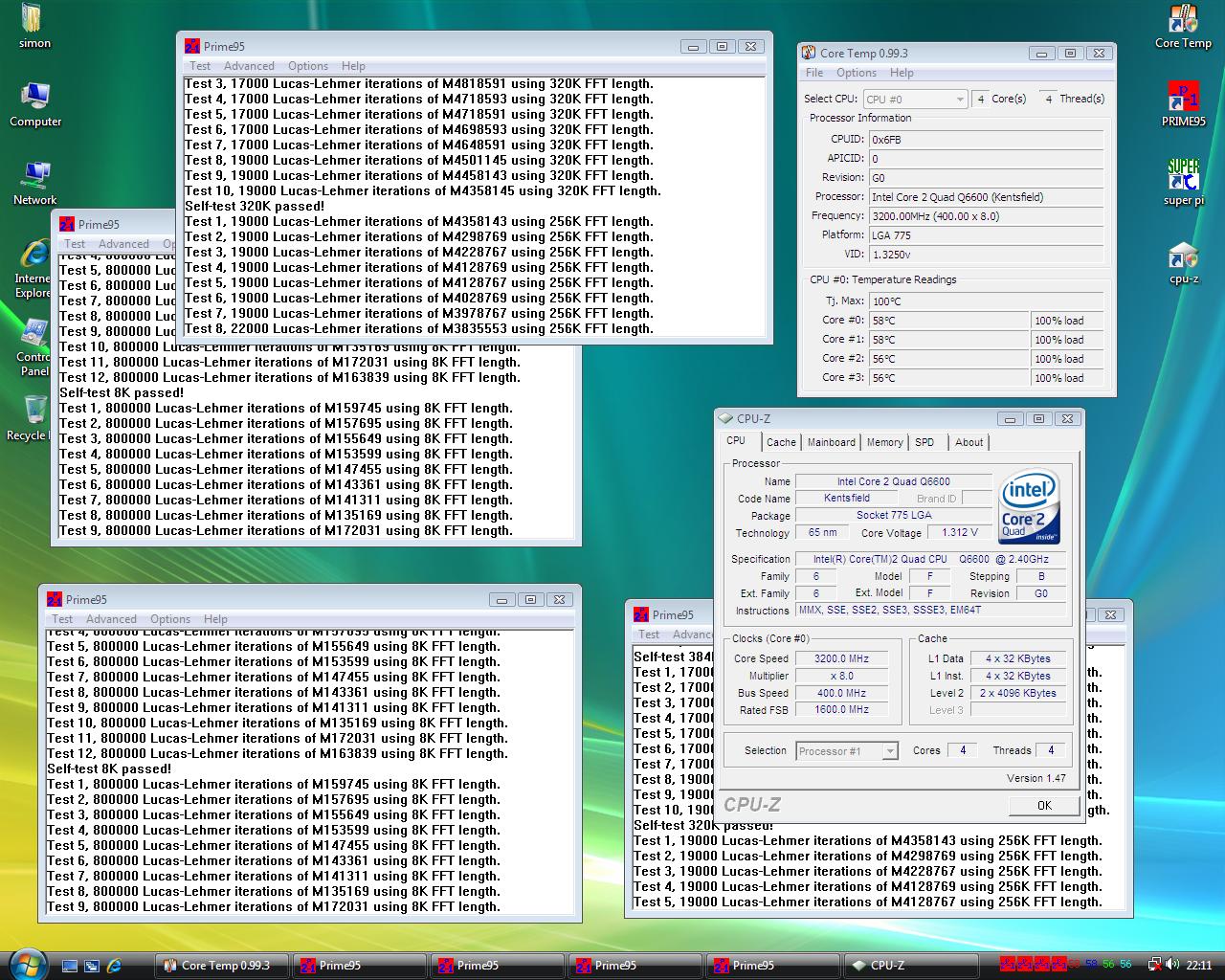Viewport: 1225px width, 980px height.
Task: Open Options menu in the fully visible 8K Prime95 window
Action: tap(170, 619)
